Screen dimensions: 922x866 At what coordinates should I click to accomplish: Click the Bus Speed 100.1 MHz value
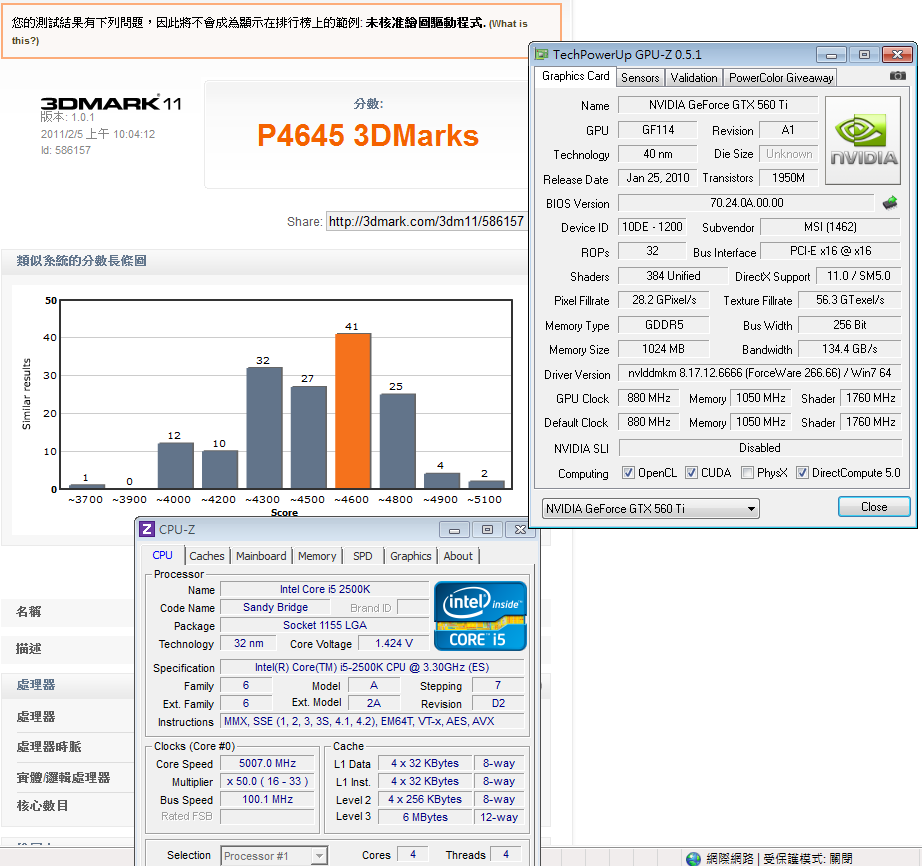pyautogui.click(x=268, y=800)
